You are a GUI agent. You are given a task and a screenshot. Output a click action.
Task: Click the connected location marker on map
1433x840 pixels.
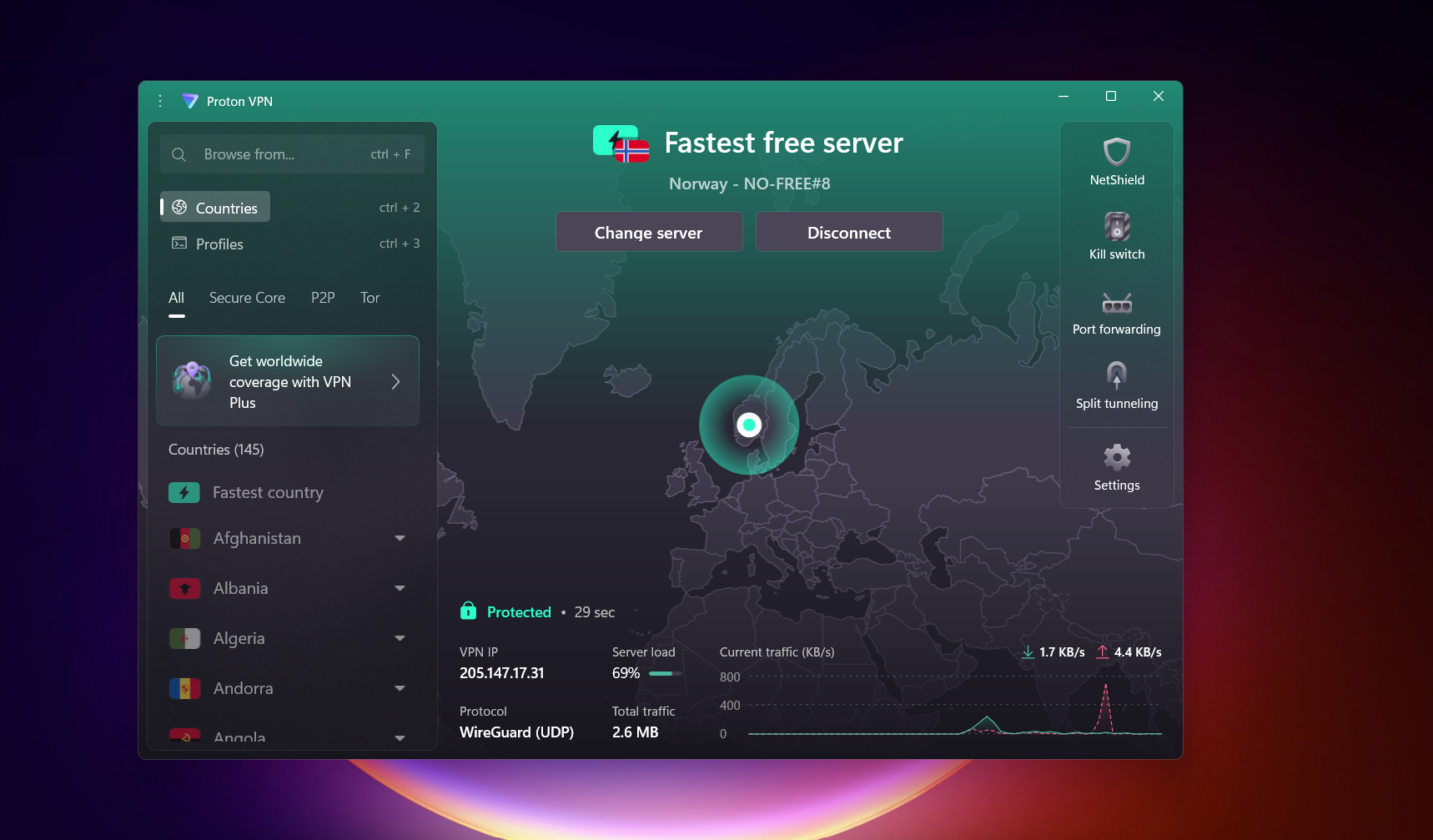point(749,425)
